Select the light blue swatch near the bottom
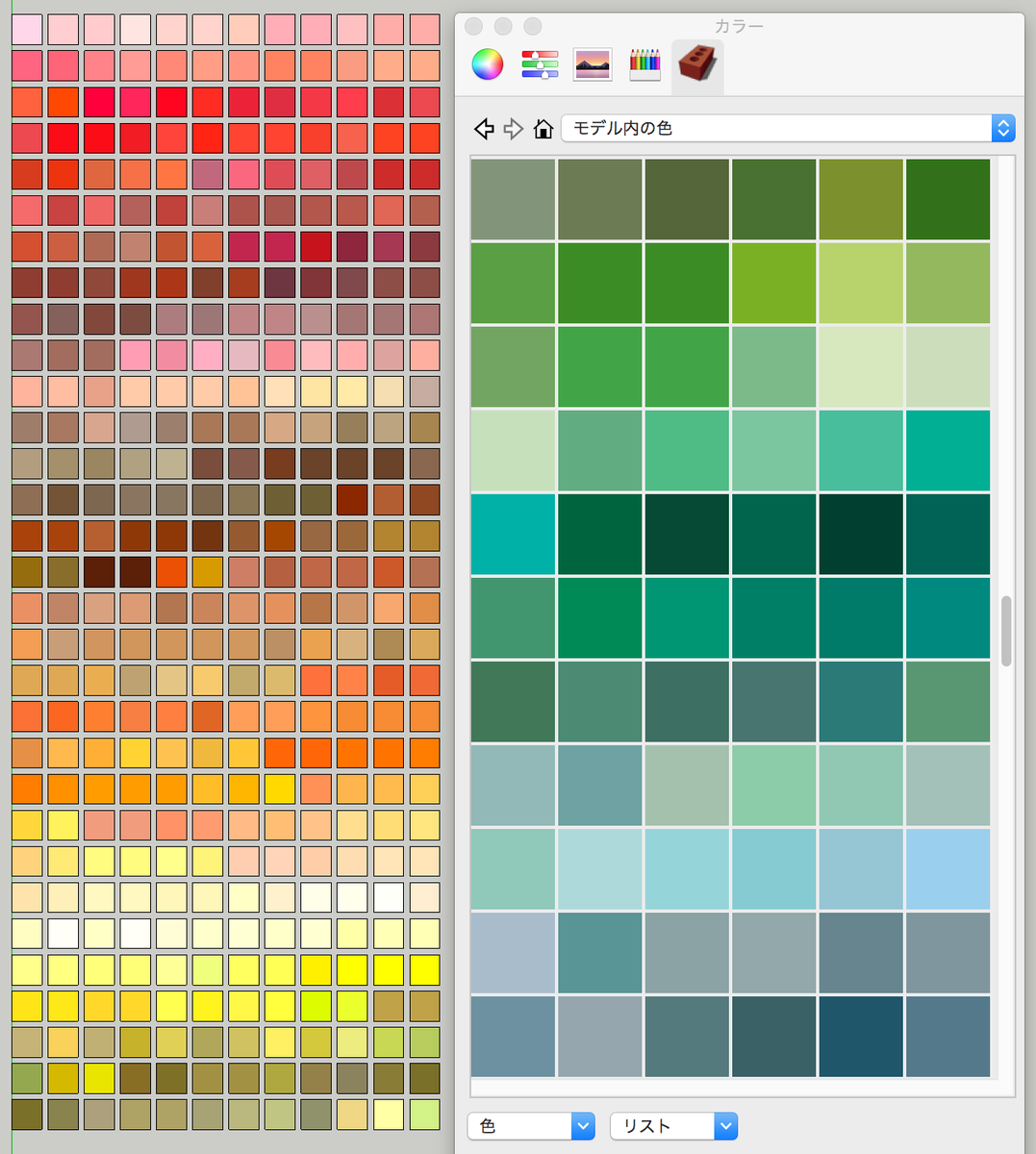 (x=948, y=870)
